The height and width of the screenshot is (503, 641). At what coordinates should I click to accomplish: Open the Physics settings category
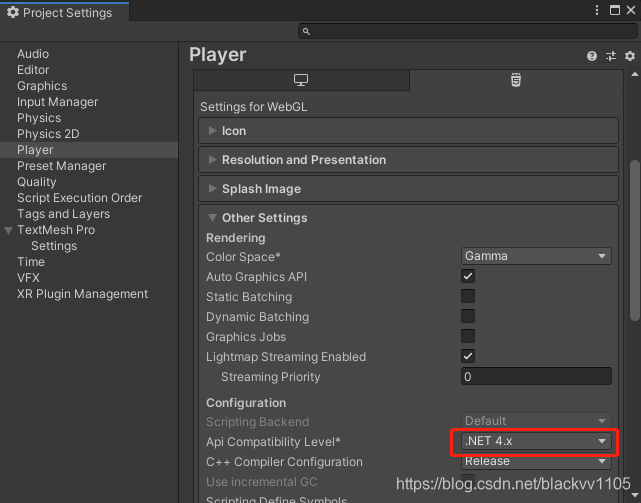(x=39, y=118)
